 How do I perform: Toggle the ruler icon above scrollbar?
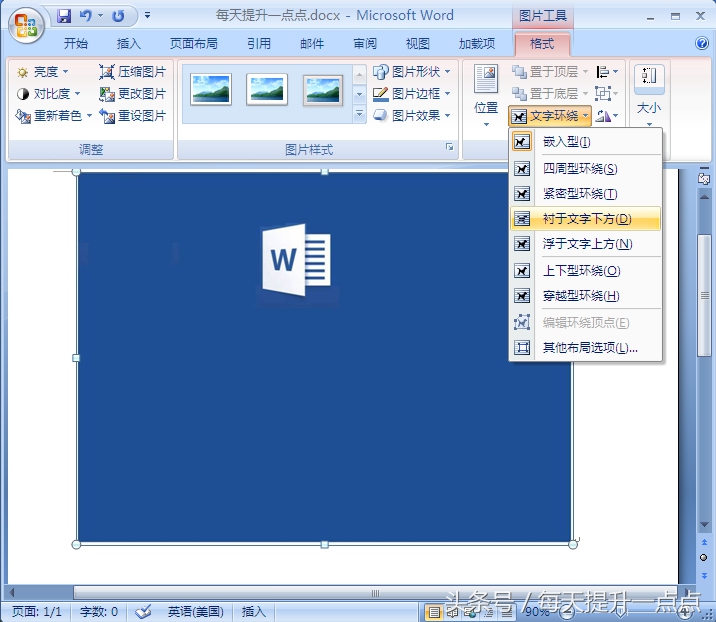point(704,179)
